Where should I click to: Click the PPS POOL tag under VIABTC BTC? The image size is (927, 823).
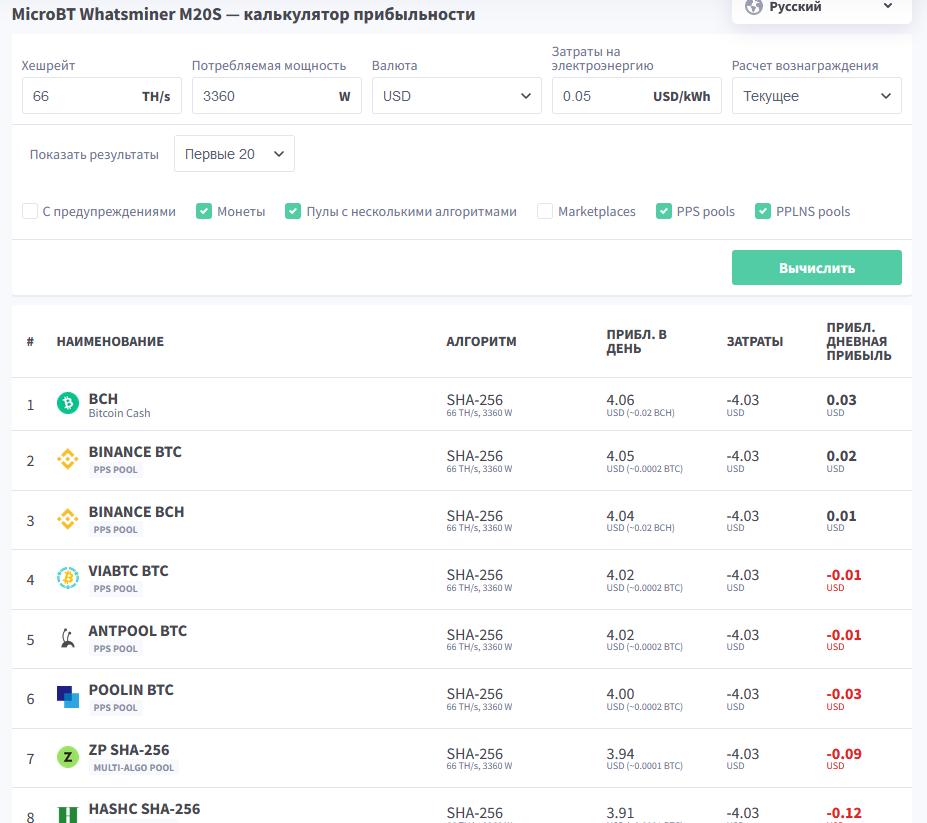click(x=115, y=588)
